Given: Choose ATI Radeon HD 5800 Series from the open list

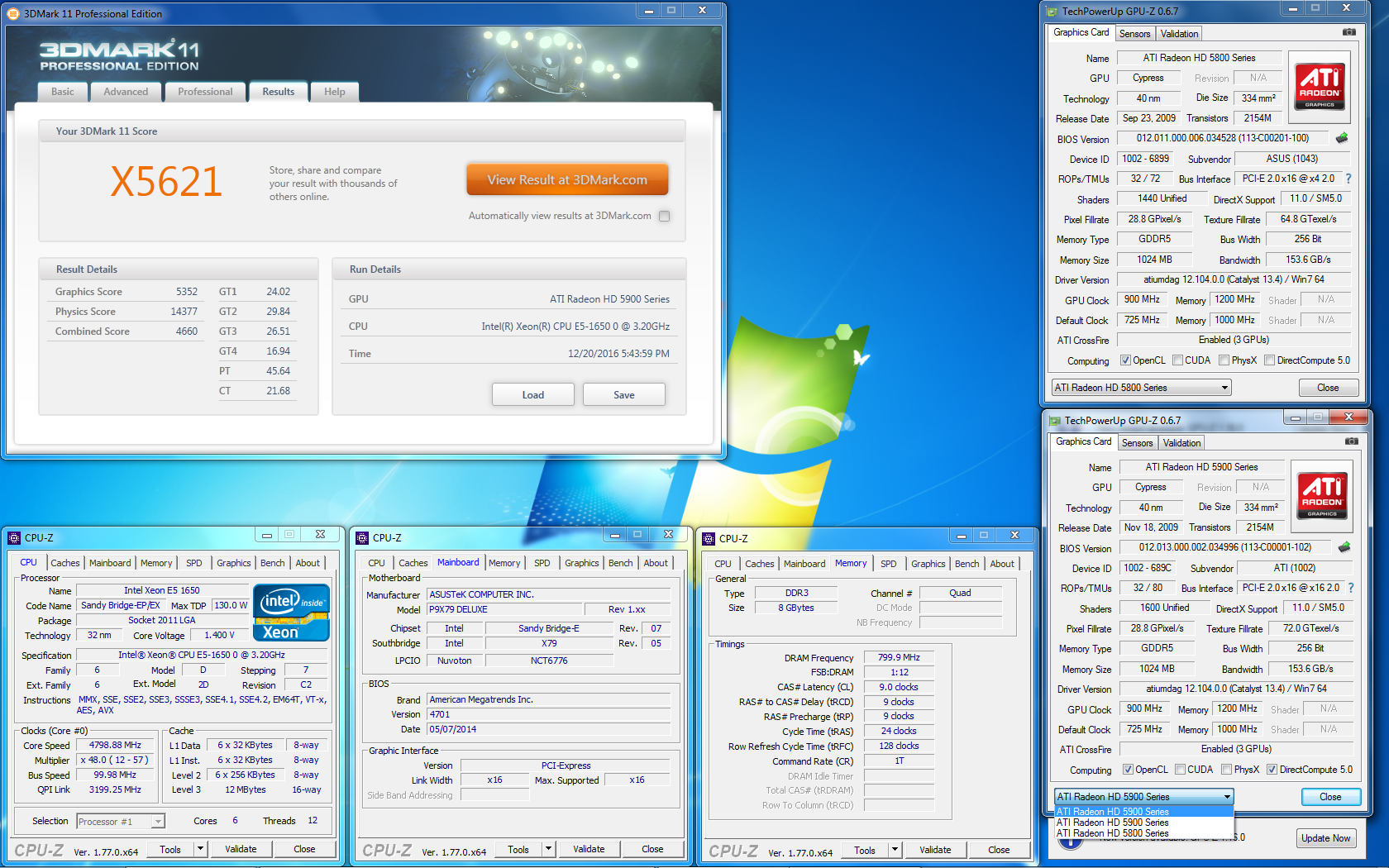Looking at the screenshot, I should click(x=1144, y=833).
